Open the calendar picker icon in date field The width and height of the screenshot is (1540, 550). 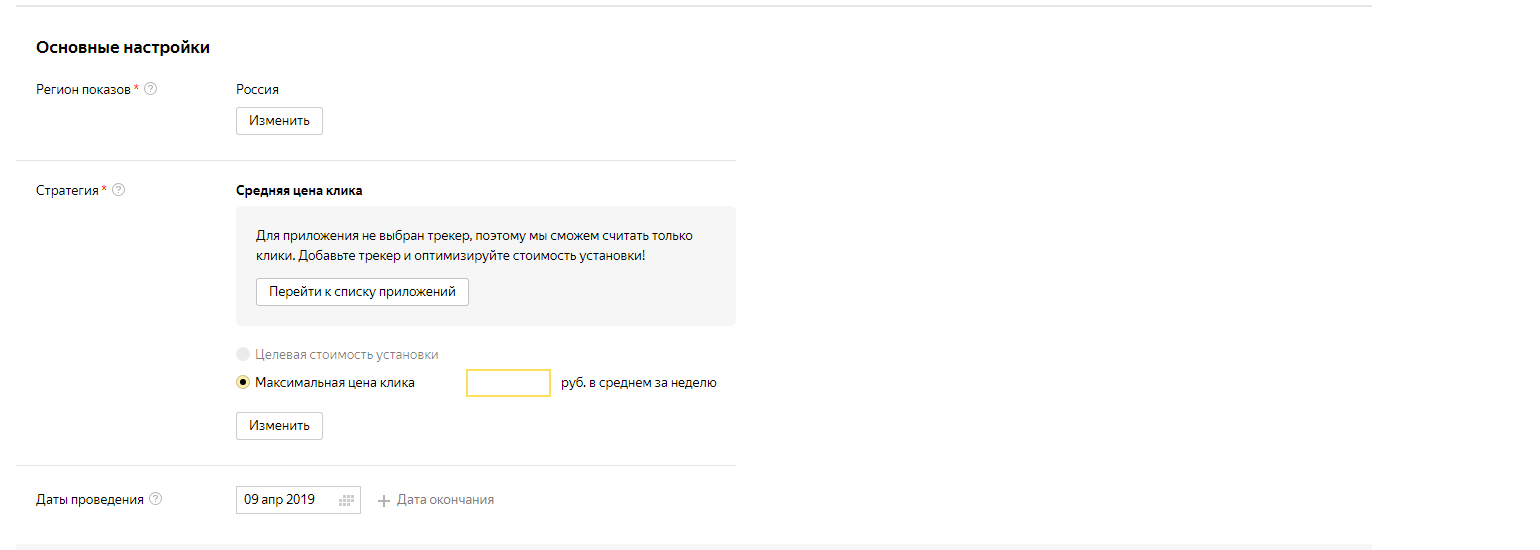(347, 500)
